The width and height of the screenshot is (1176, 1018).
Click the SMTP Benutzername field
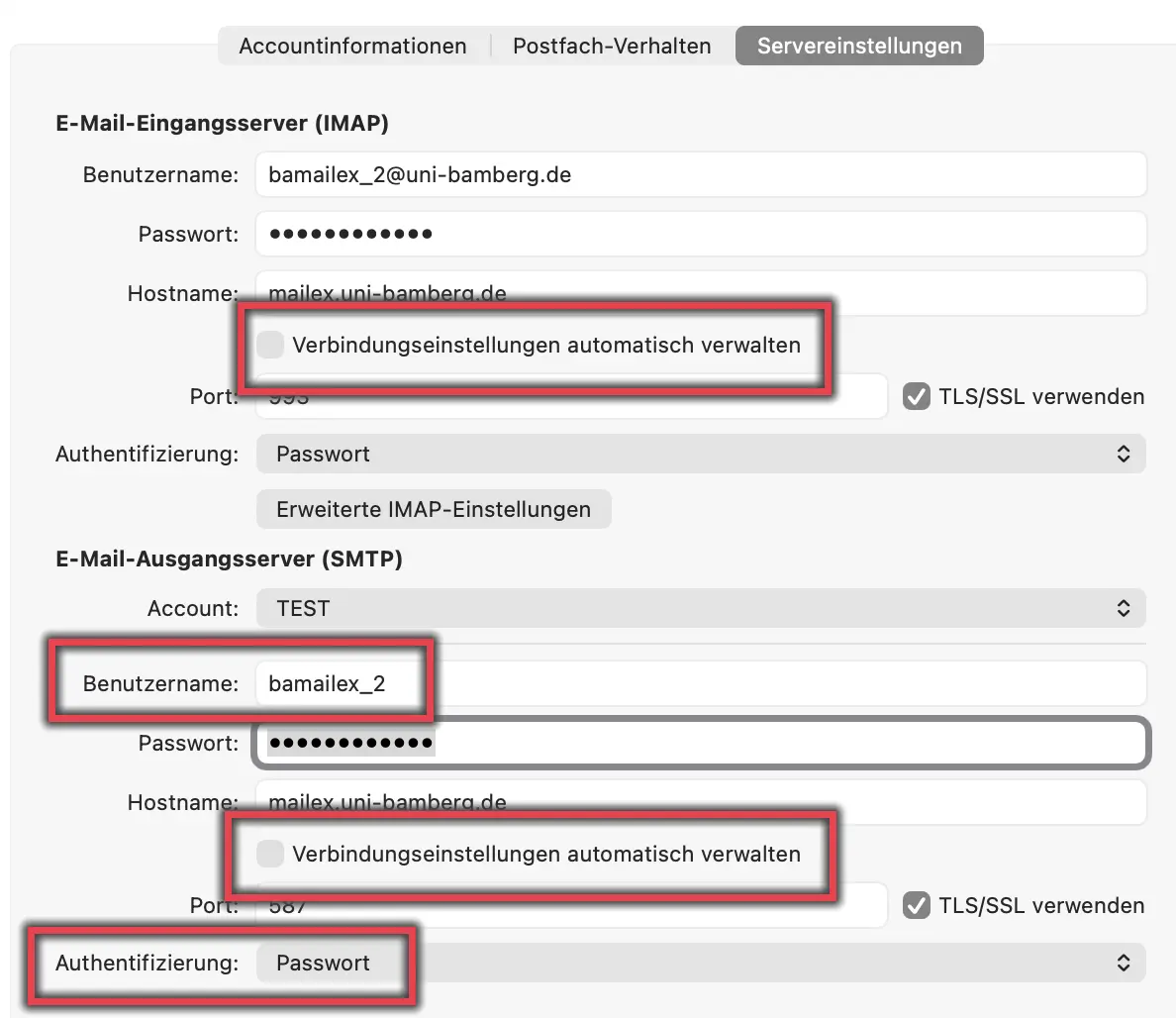coord(772,684)
